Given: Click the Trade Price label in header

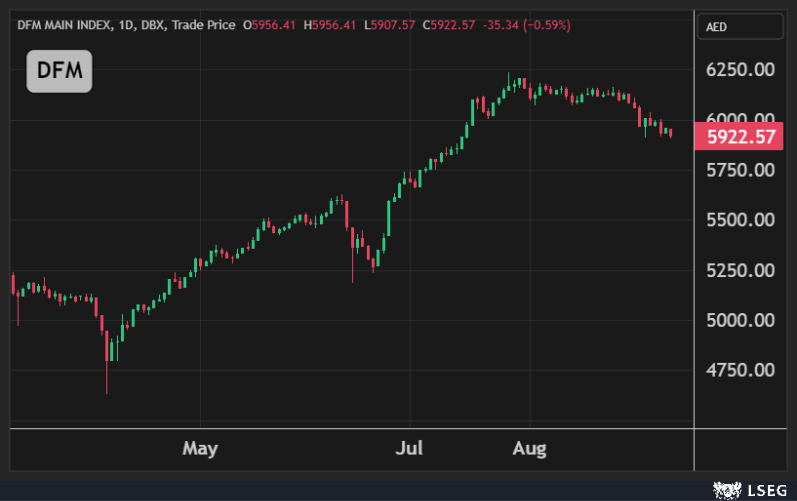Looking at the screenshot, I should click(204, 24).
